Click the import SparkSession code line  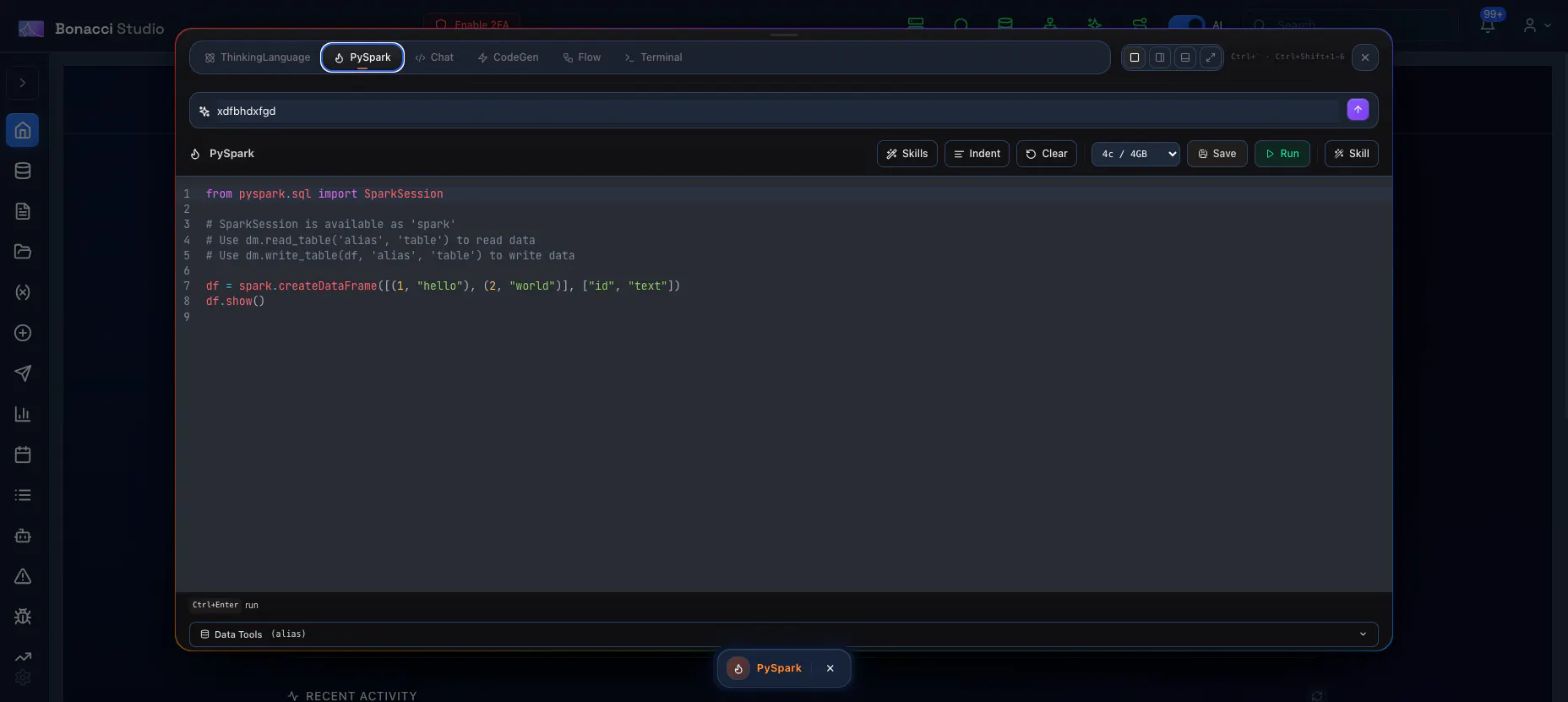(324, 194)
